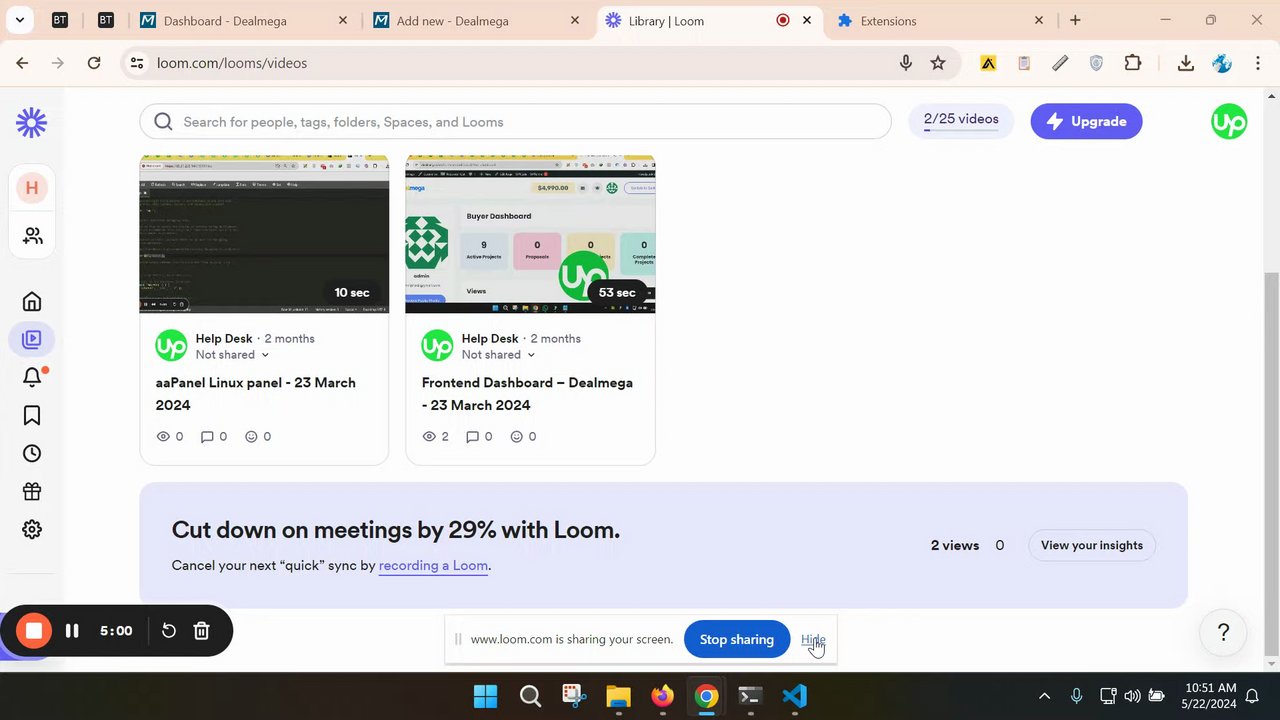Switch to the Extensions tab

(940, 20)
